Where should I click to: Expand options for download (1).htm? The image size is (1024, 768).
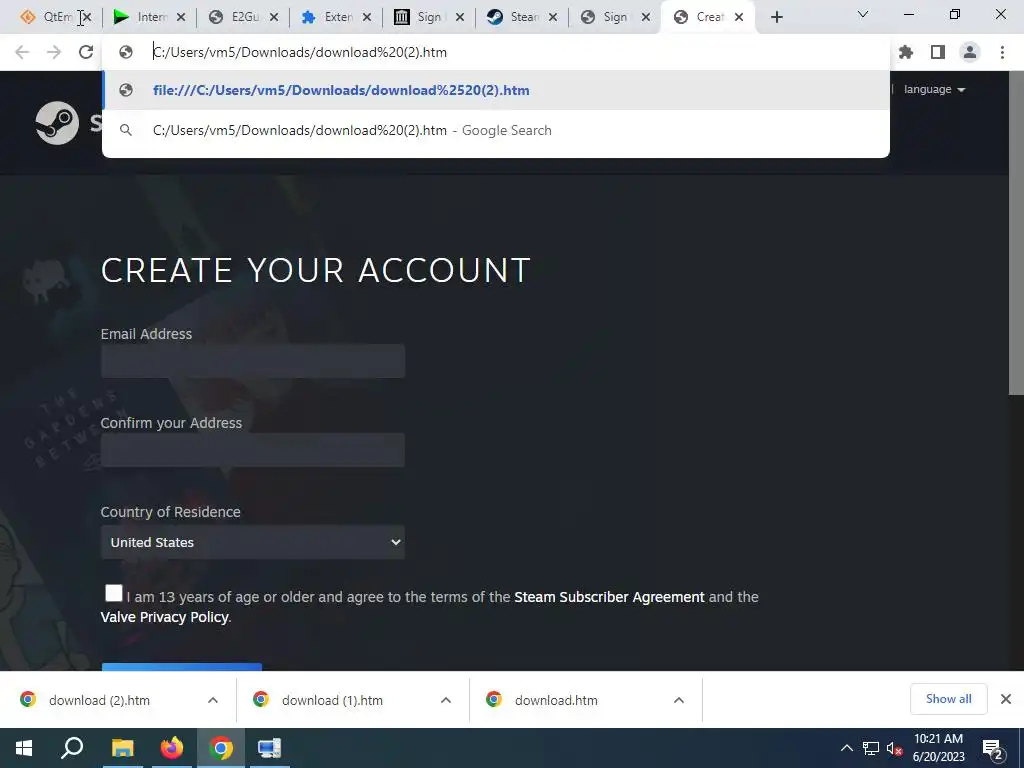coord(446,700)
